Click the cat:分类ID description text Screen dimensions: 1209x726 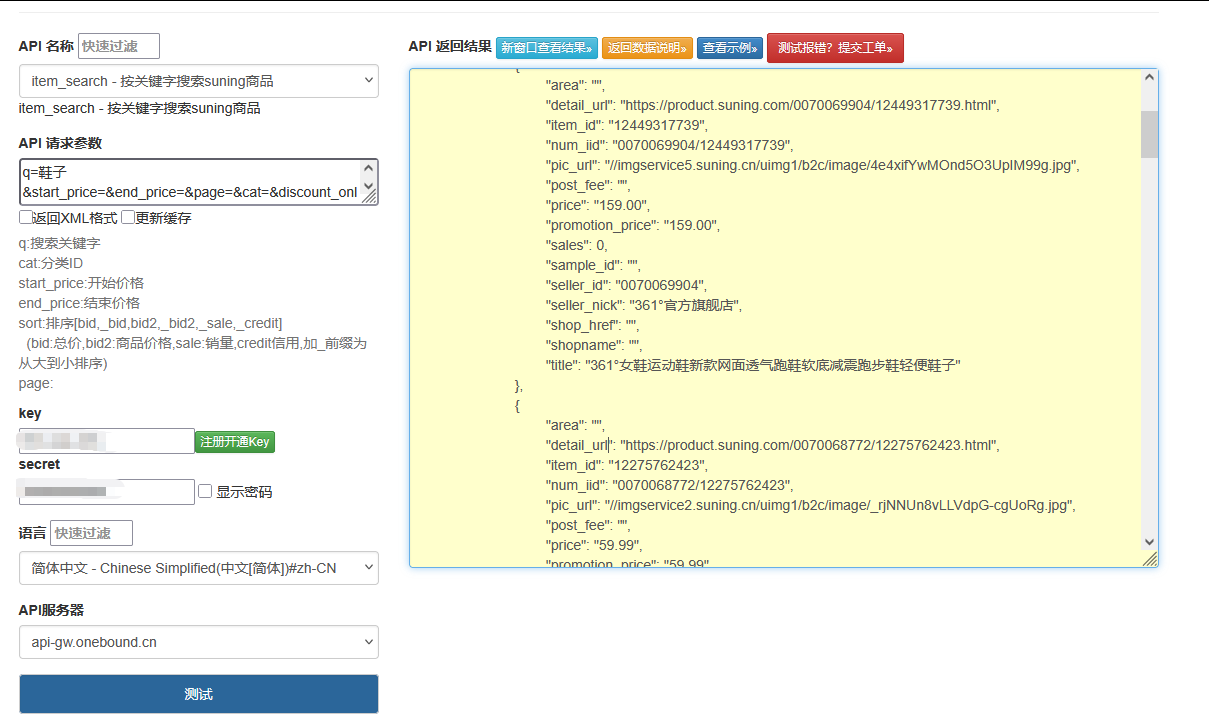(x=50, y=263)
